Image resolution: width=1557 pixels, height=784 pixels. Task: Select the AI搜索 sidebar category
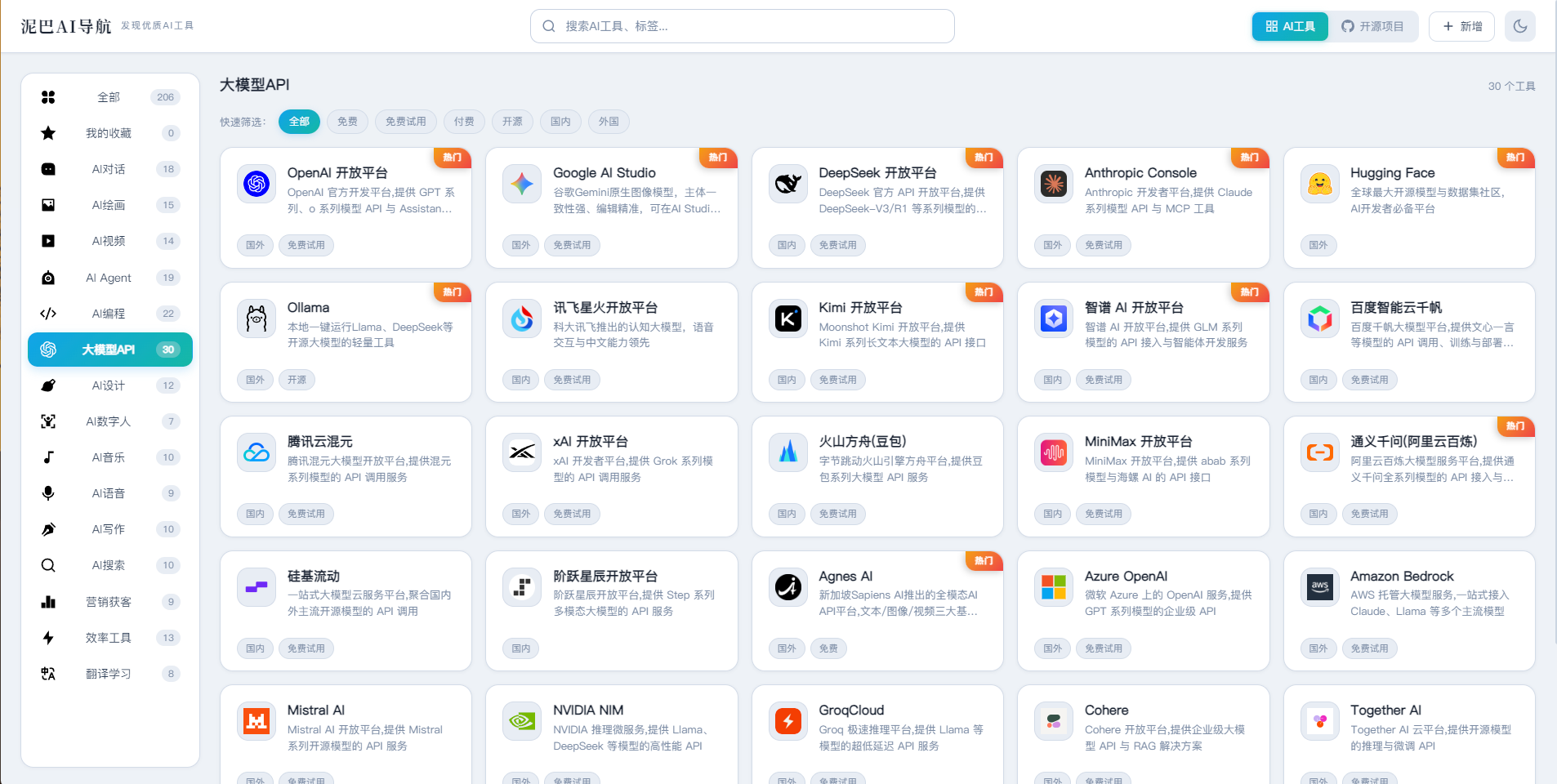click(110, 565)
